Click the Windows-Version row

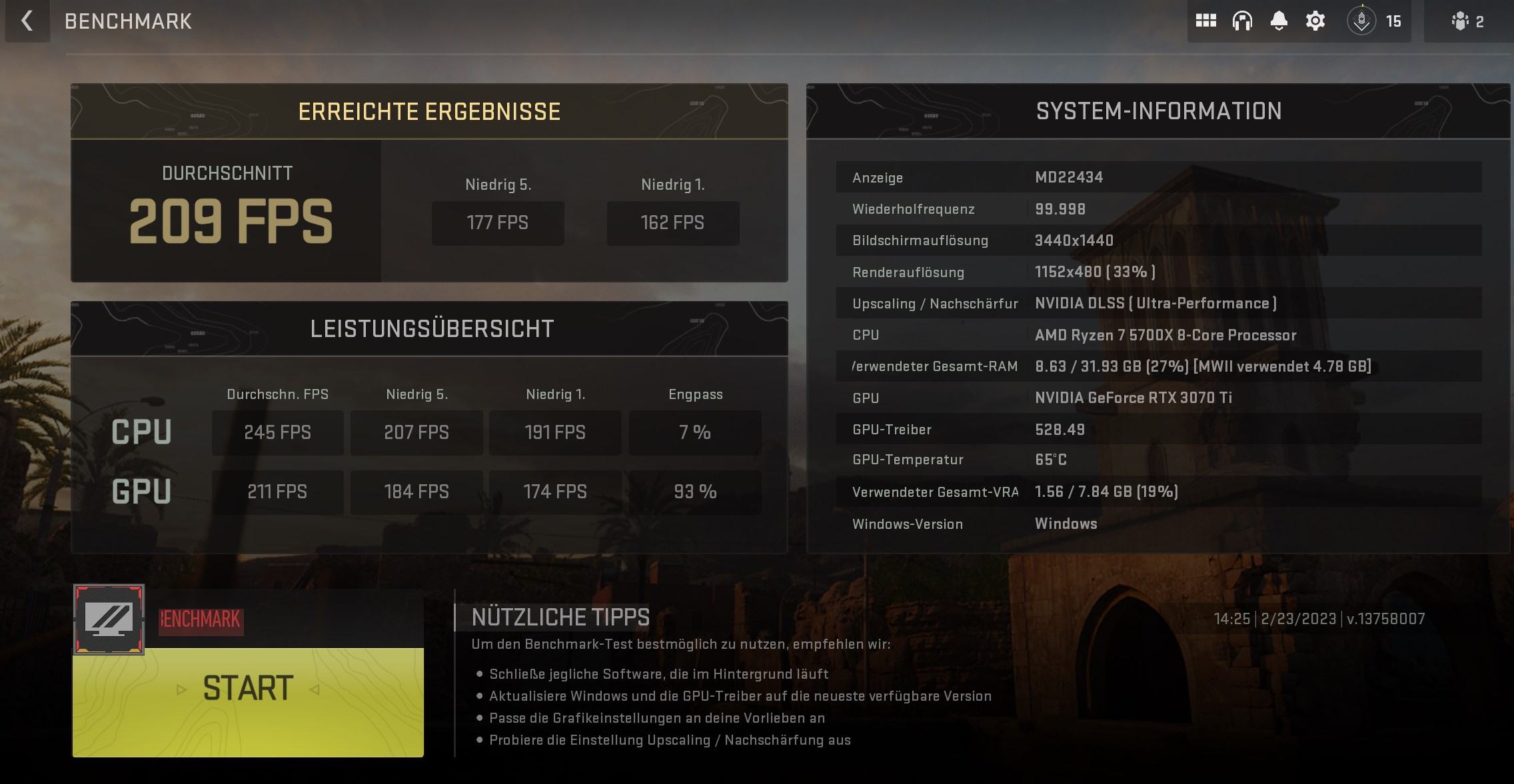[x=1159, y=524]
